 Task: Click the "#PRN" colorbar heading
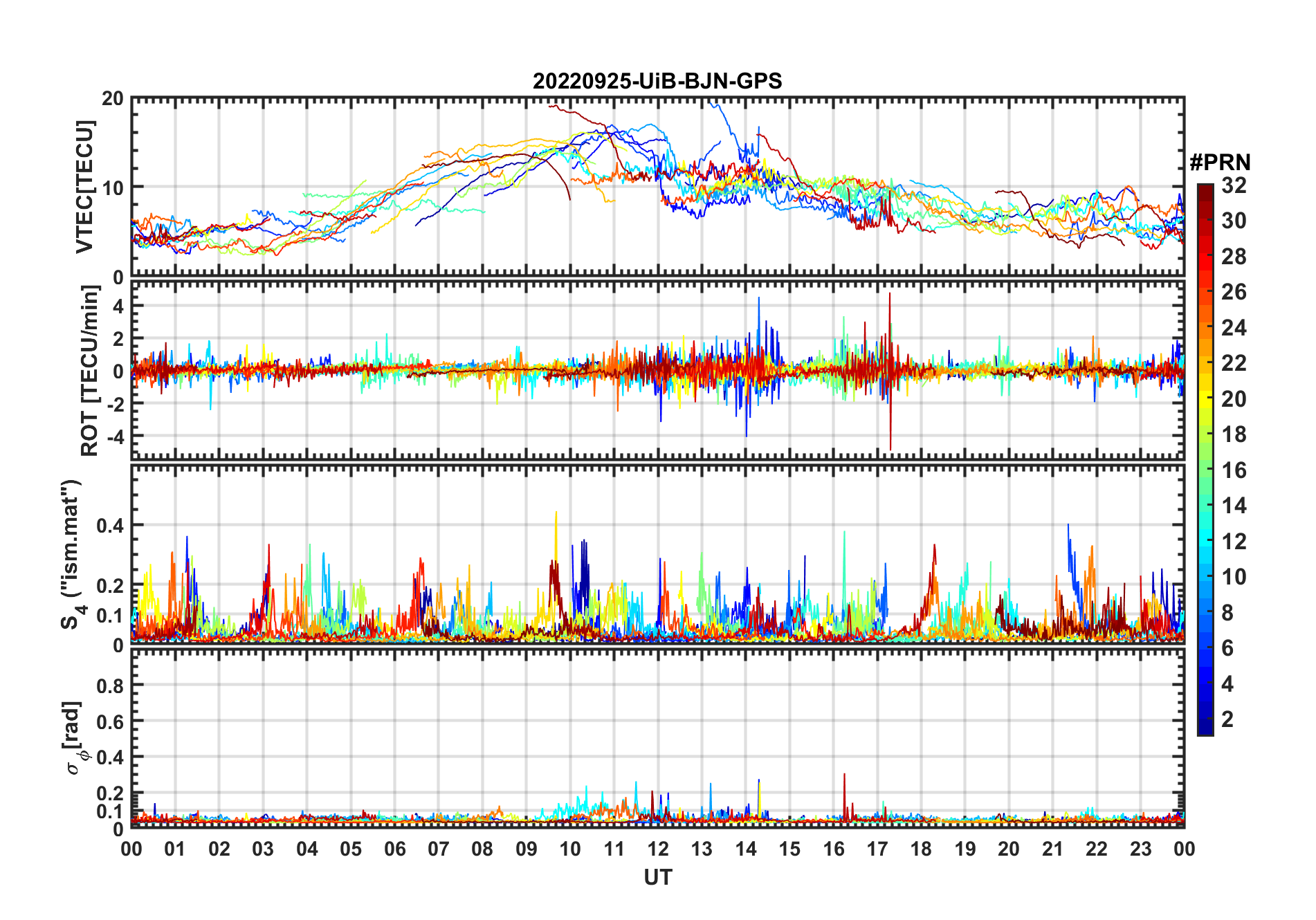point(1220,163)
